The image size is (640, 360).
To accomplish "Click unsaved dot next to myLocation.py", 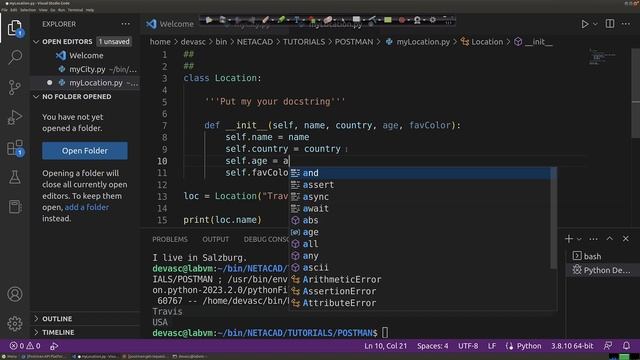I will [x=49, y=83].
